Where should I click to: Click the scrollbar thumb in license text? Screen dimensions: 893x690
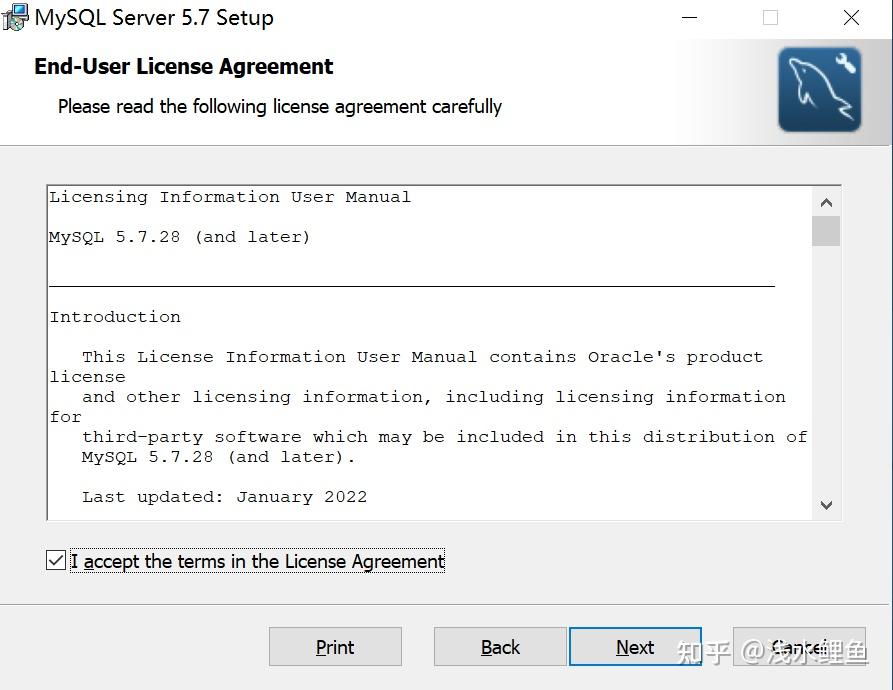826,231
